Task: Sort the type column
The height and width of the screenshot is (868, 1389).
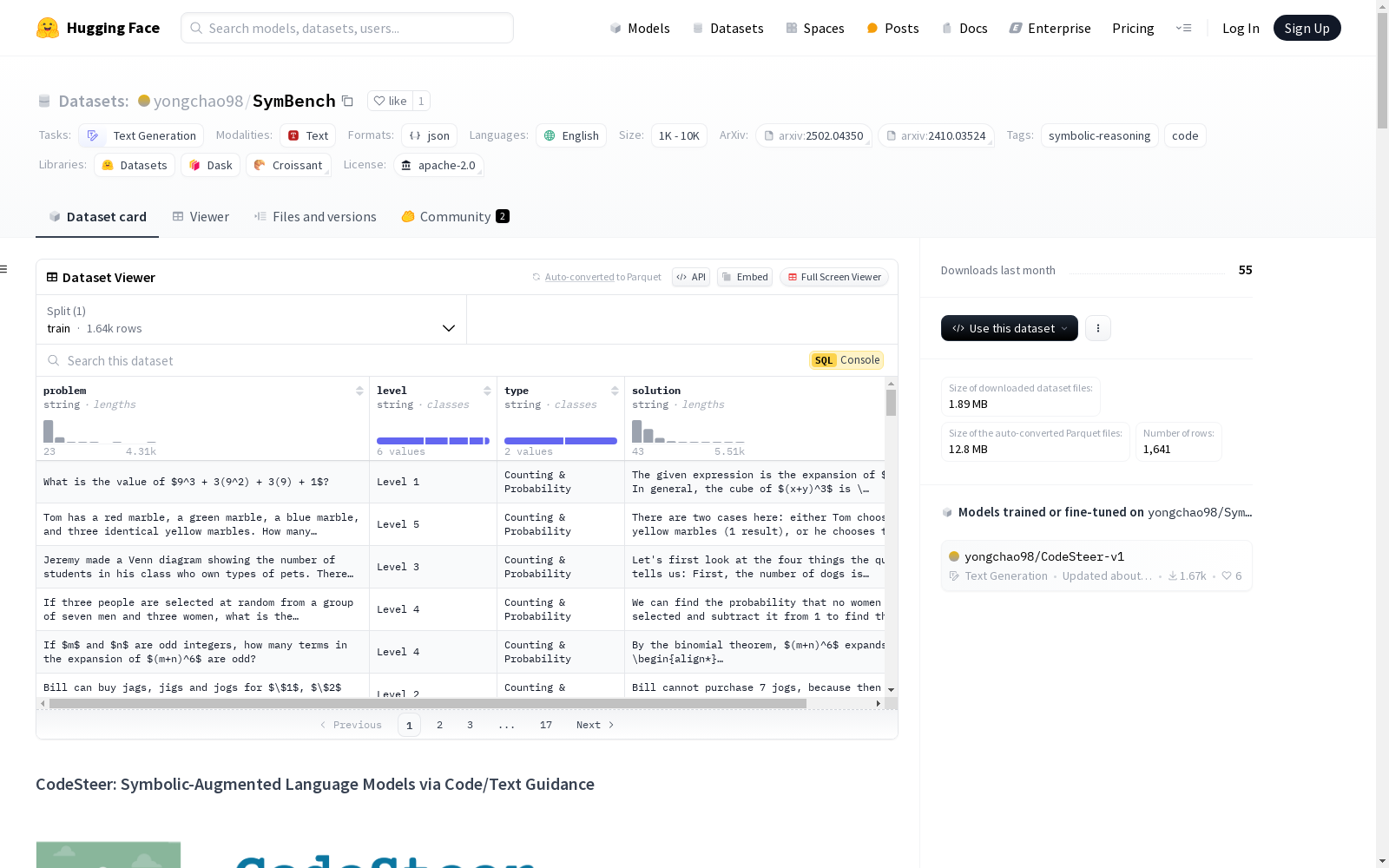Action: pos(615,391)
